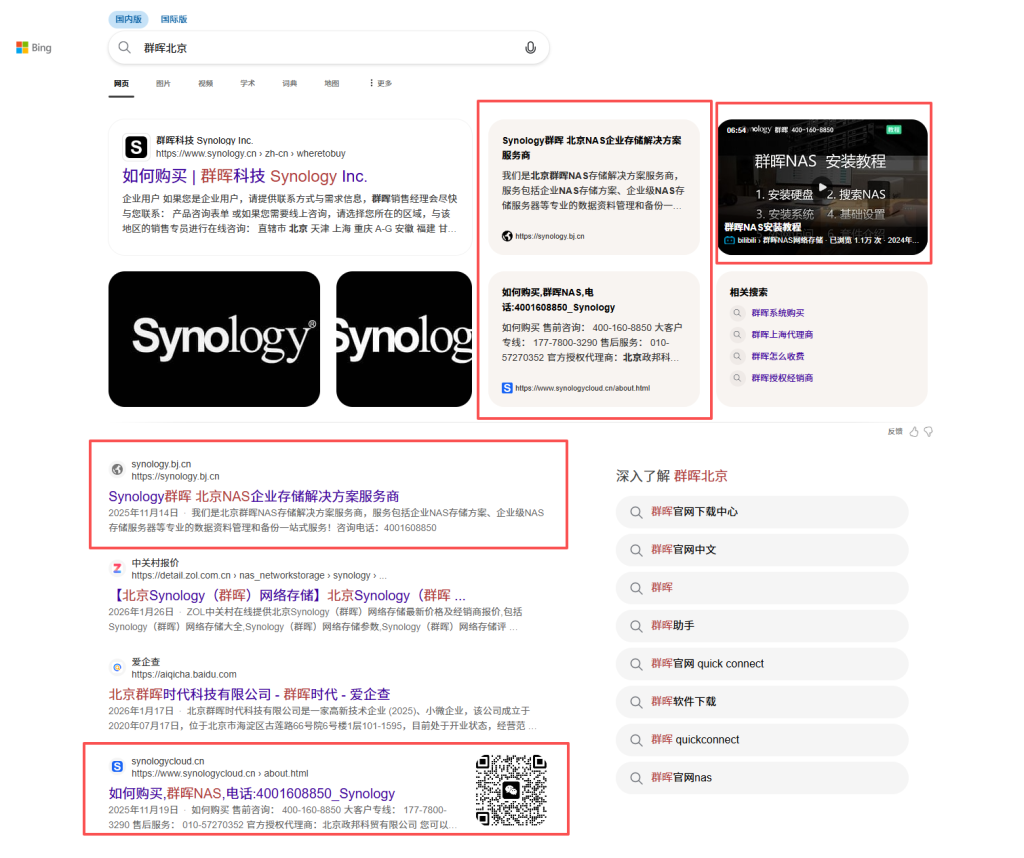1024x858 pixels.
Task: Click the thumbs up feedback icon
Action: (x=913, y=431)
